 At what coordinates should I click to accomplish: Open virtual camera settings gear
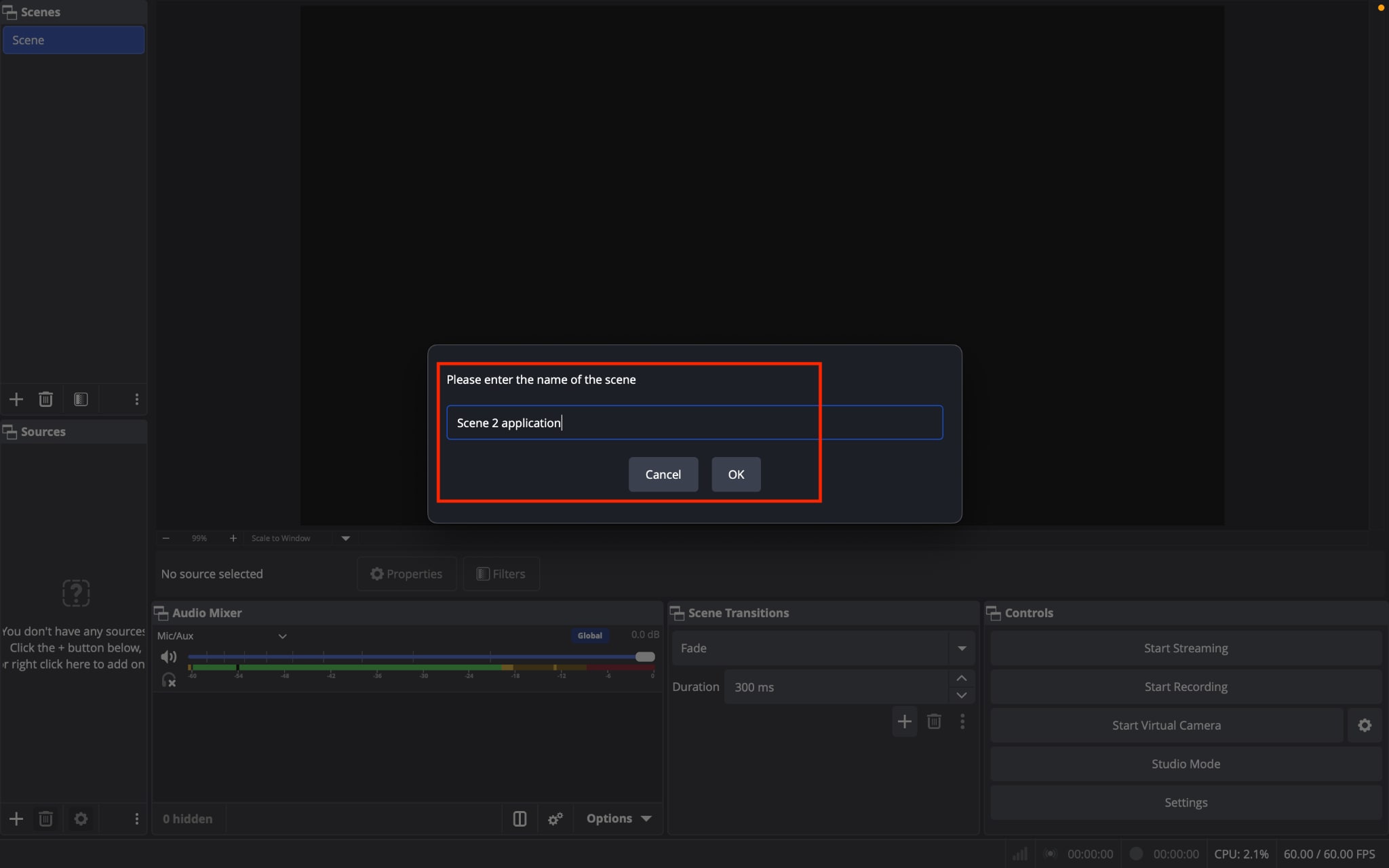pyautogui.click(x=1365, y=725)
